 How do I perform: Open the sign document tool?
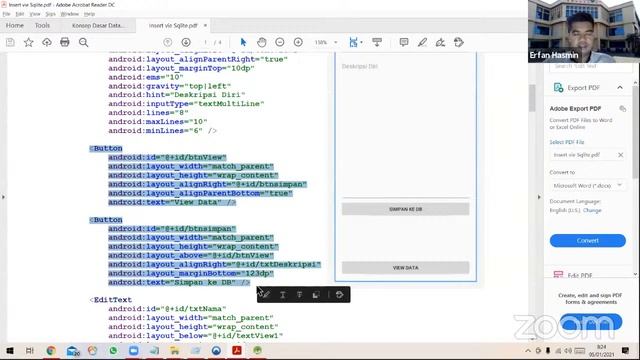point(440,42)
